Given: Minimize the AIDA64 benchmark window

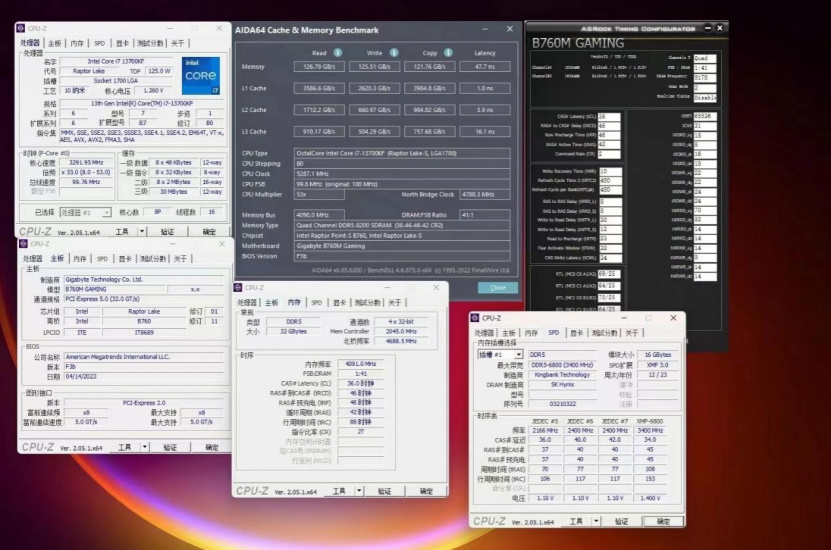Looking at the screenshot, I should (x=485, y=29).
